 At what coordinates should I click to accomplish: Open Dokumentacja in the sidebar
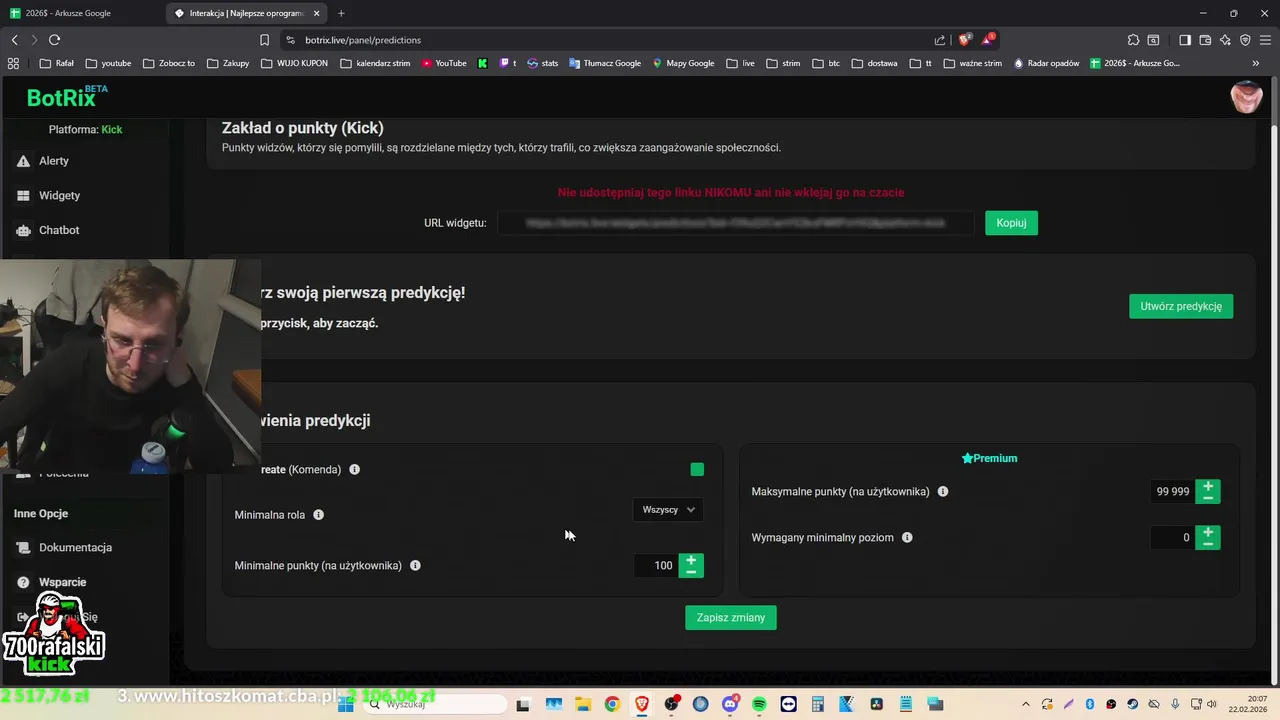tap(75, 548)
